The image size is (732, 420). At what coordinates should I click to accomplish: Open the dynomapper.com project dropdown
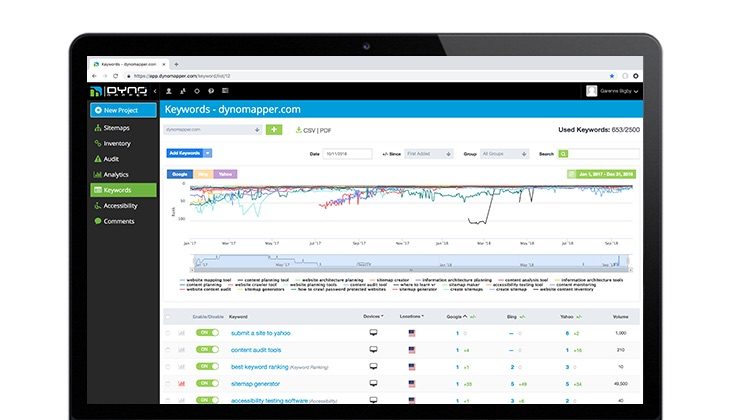(212, 130)
